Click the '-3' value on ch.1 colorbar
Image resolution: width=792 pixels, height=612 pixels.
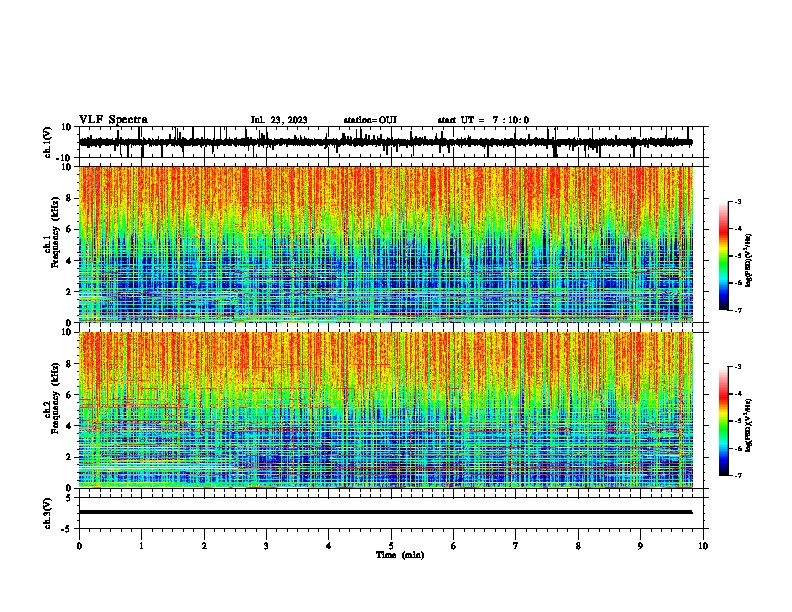coord(738,201)
